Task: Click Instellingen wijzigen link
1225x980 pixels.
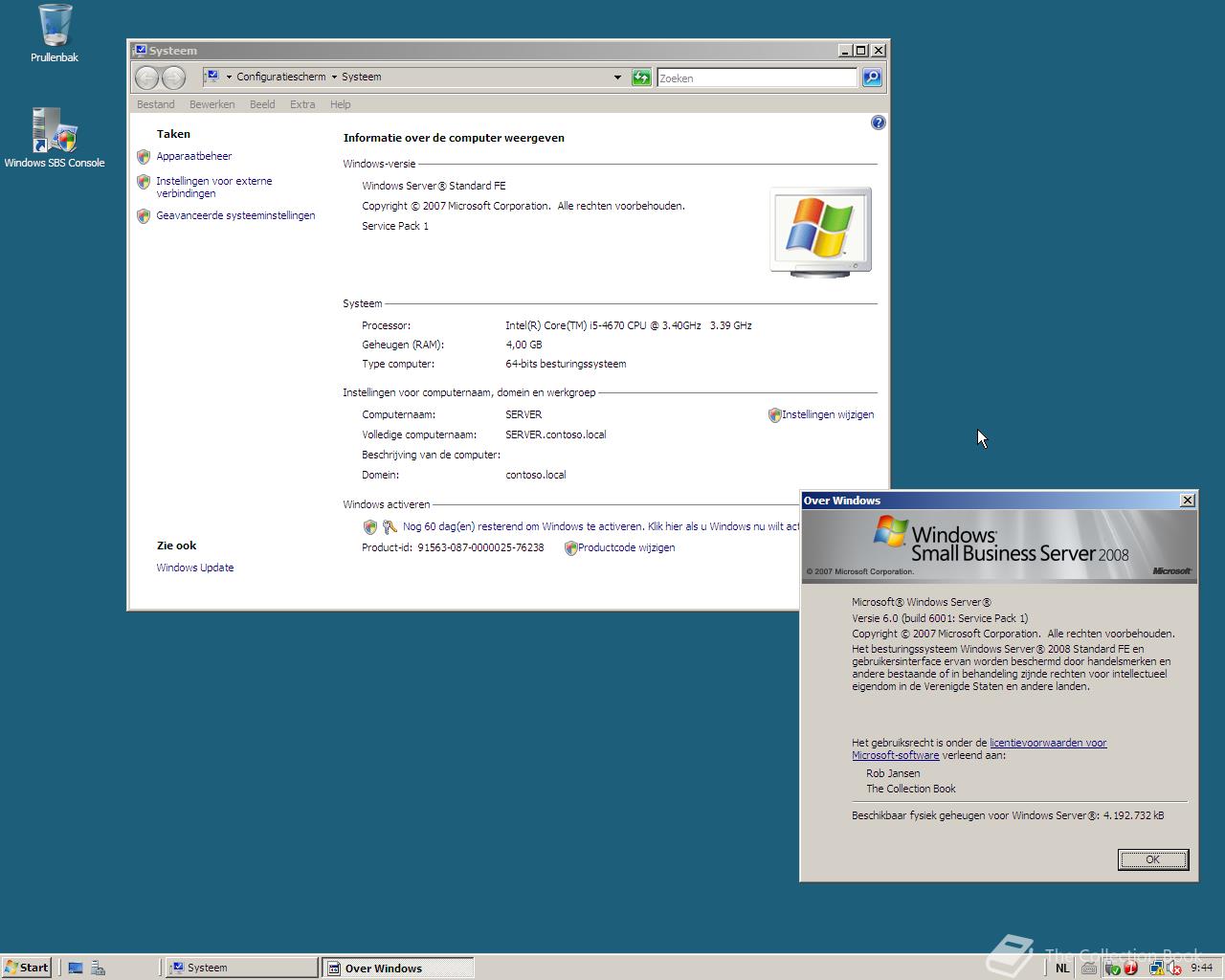Action: 828,414
